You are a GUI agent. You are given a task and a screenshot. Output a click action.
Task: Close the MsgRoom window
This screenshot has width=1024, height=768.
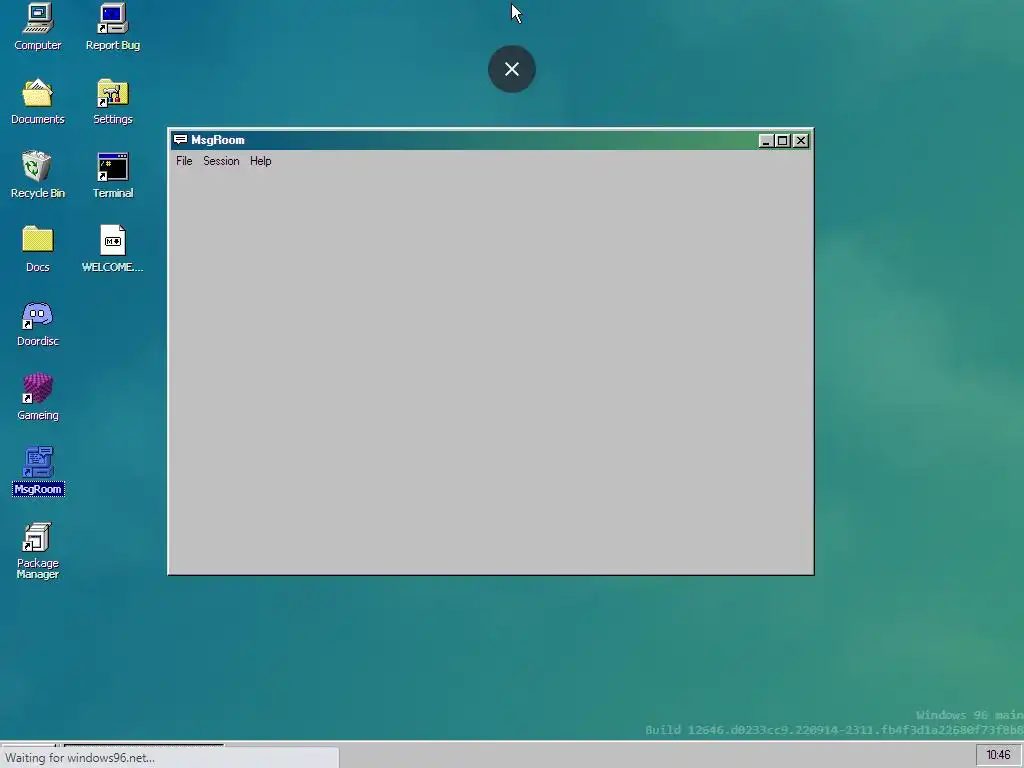click(801, 140)
